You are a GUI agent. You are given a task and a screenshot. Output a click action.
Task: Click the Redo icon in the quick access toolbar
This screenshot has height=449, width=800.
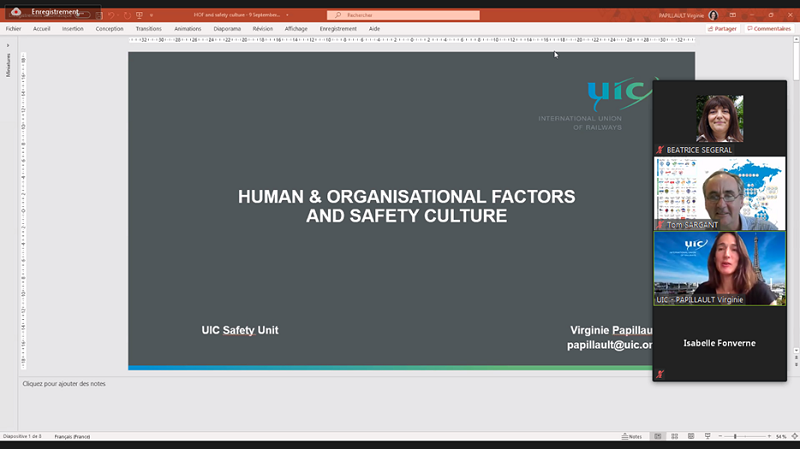point(127,15)
